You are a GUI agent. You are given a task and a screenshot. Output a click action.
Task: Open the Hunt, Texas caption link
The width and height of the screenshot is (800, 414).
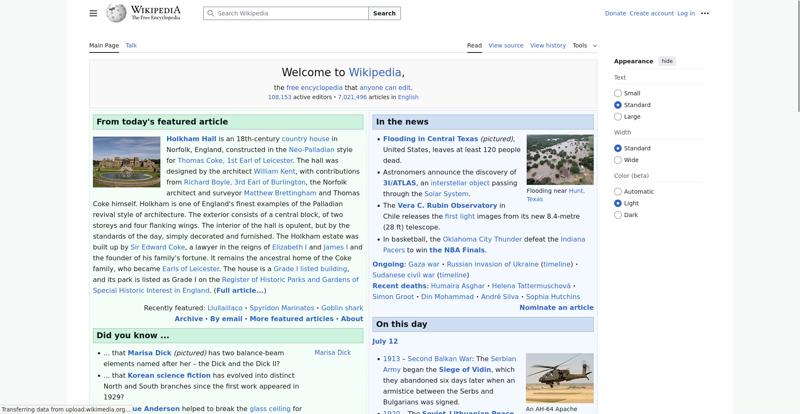click(556, 194)
